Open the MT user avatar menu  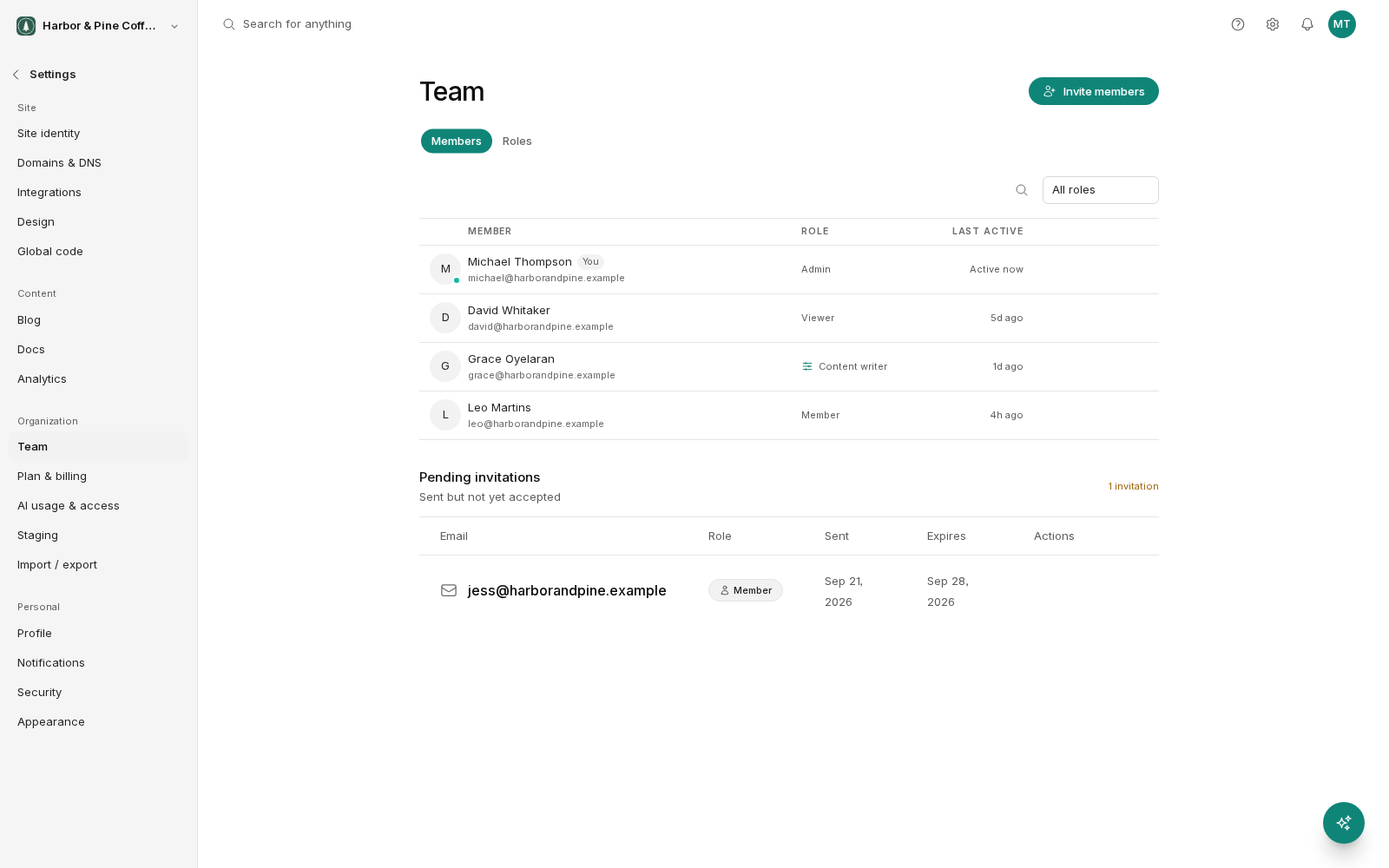point(1342,24)
